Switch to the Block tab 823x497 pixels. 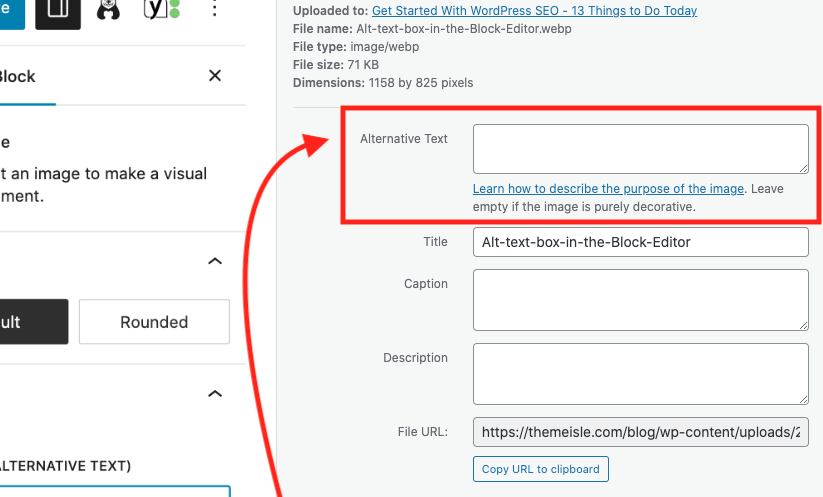coord(17,77)
